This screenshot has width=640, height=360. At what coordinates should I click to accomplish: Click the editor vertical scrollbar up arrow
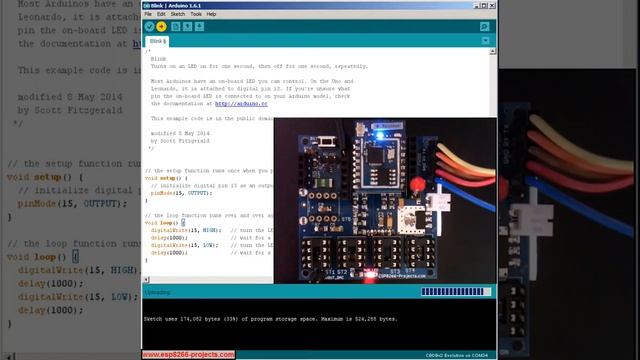pos(493,51)
